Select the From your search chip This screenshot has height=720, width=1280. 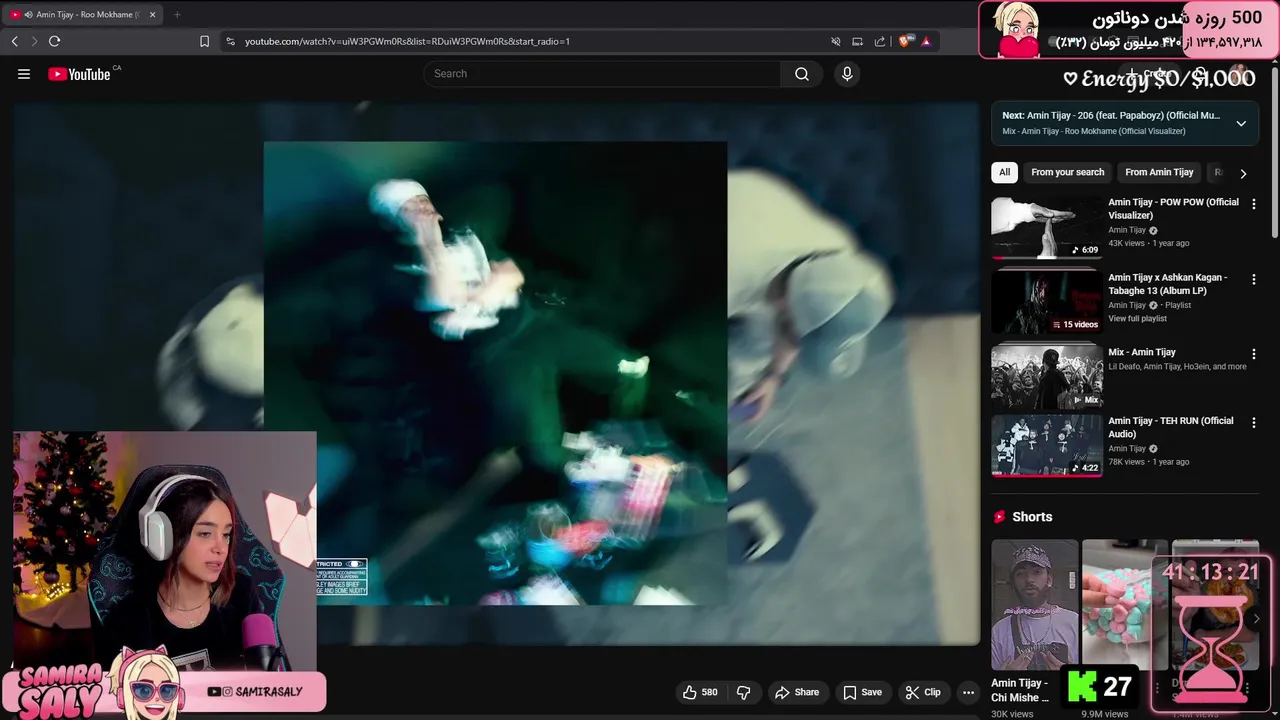pyautogui.click(x=1068, y=172)
